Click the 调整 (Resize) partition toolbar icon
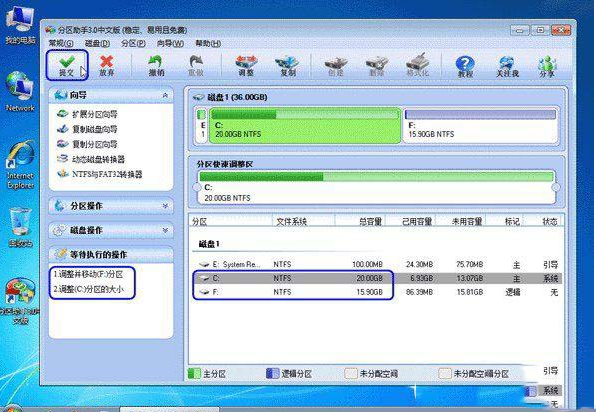 [x=246, y=65]
